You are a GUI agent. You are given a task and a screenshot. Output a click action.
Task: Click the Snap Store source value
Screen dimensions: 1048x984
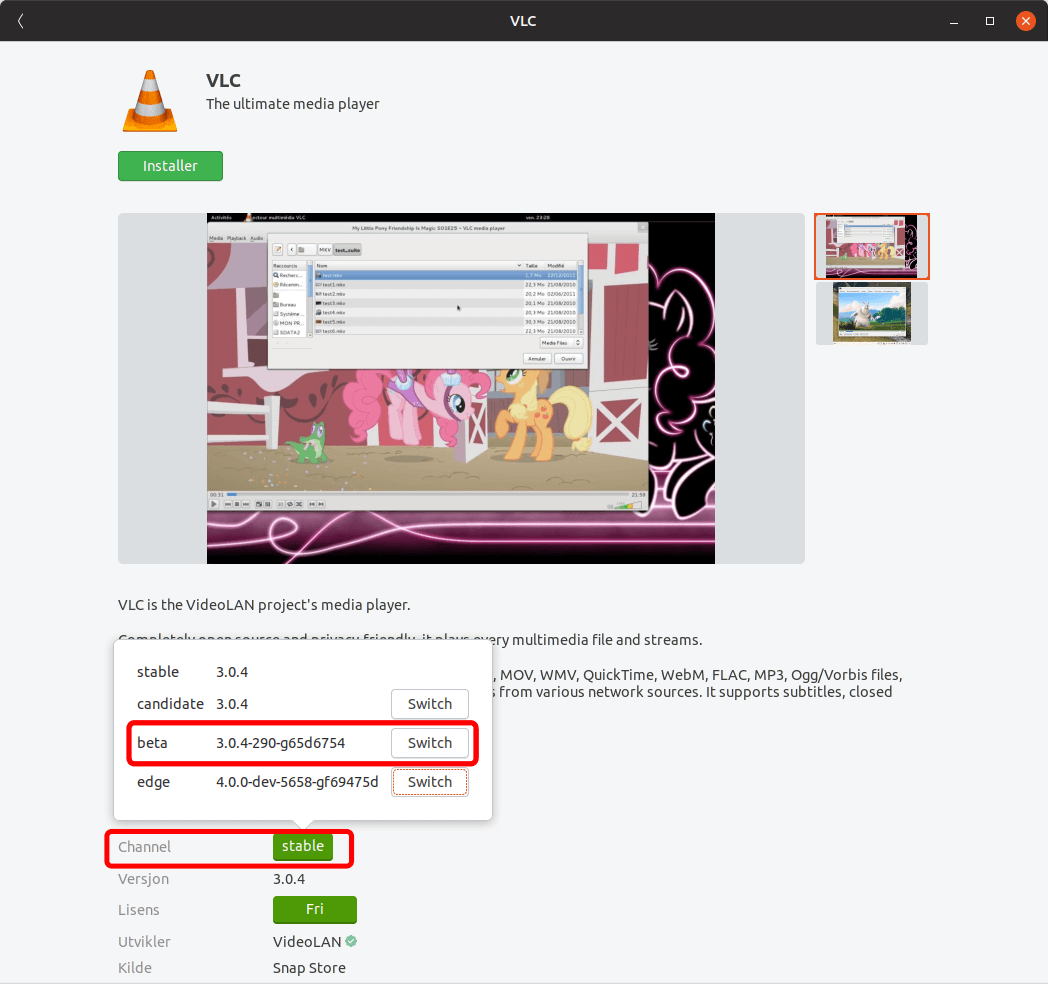[309, 968]
